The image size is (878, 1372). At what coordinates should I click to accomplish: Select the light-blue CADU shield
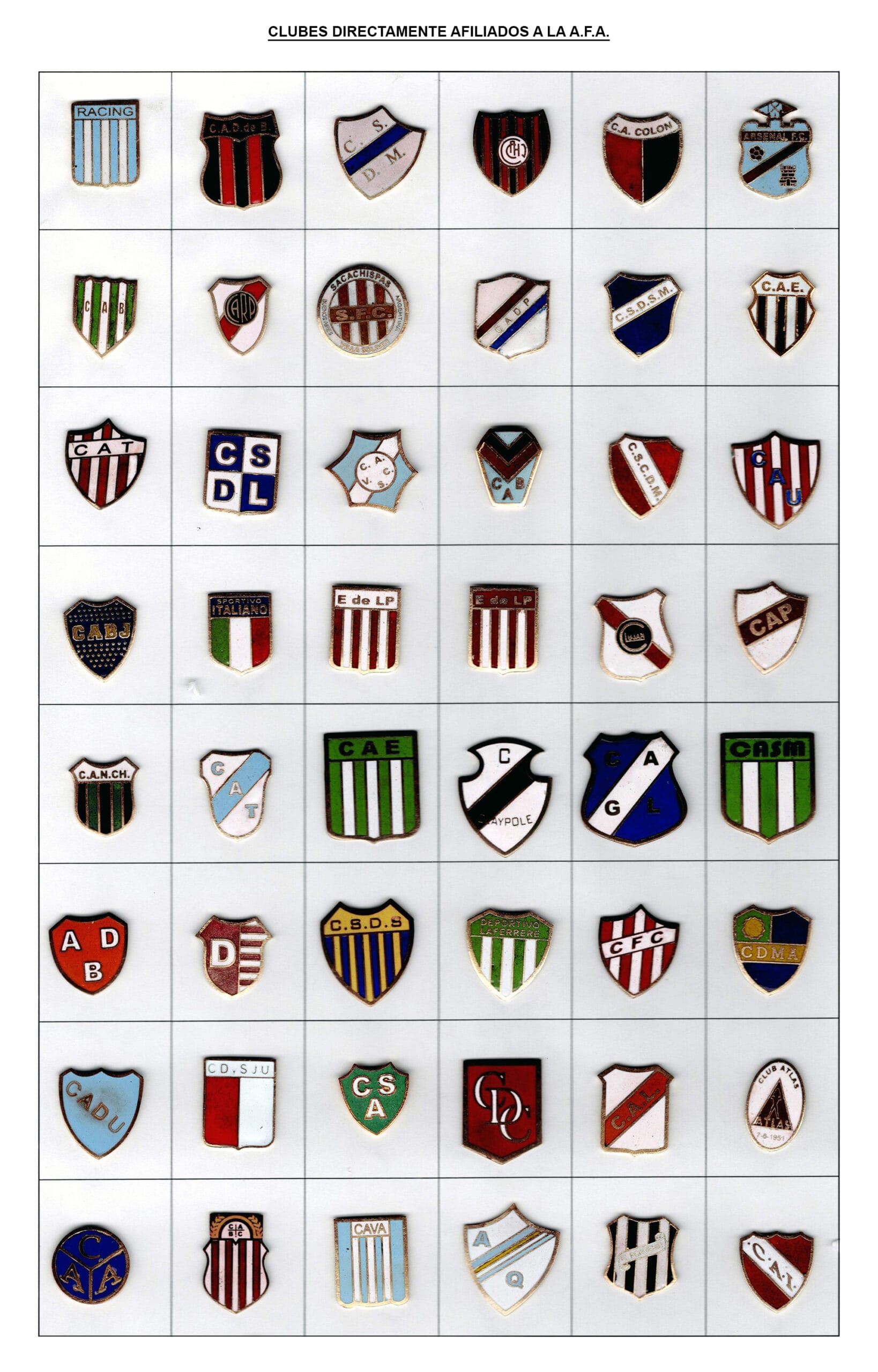(x=101, y=1112)
